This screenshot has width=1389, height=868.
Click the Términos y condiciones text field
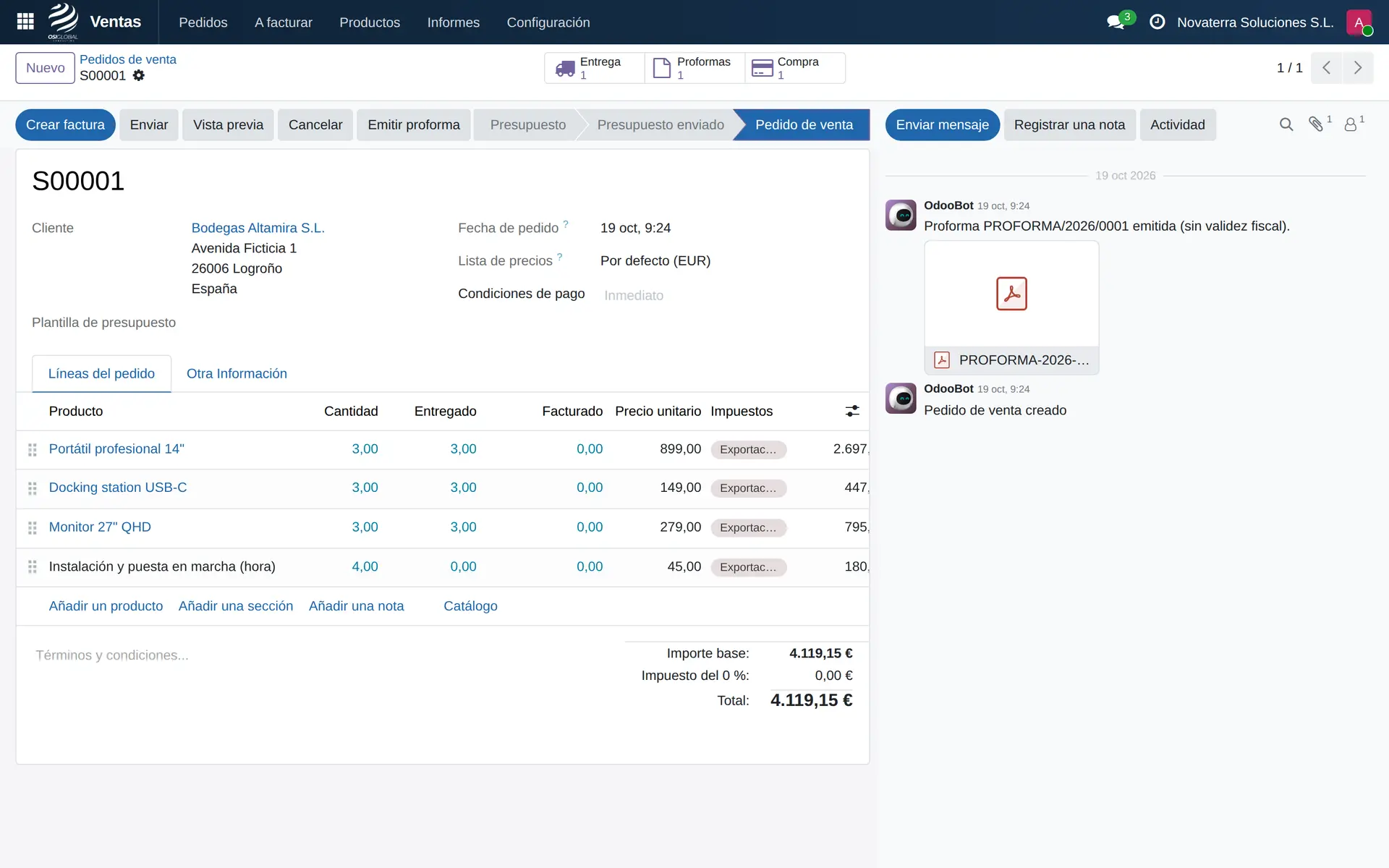[318, 655]
